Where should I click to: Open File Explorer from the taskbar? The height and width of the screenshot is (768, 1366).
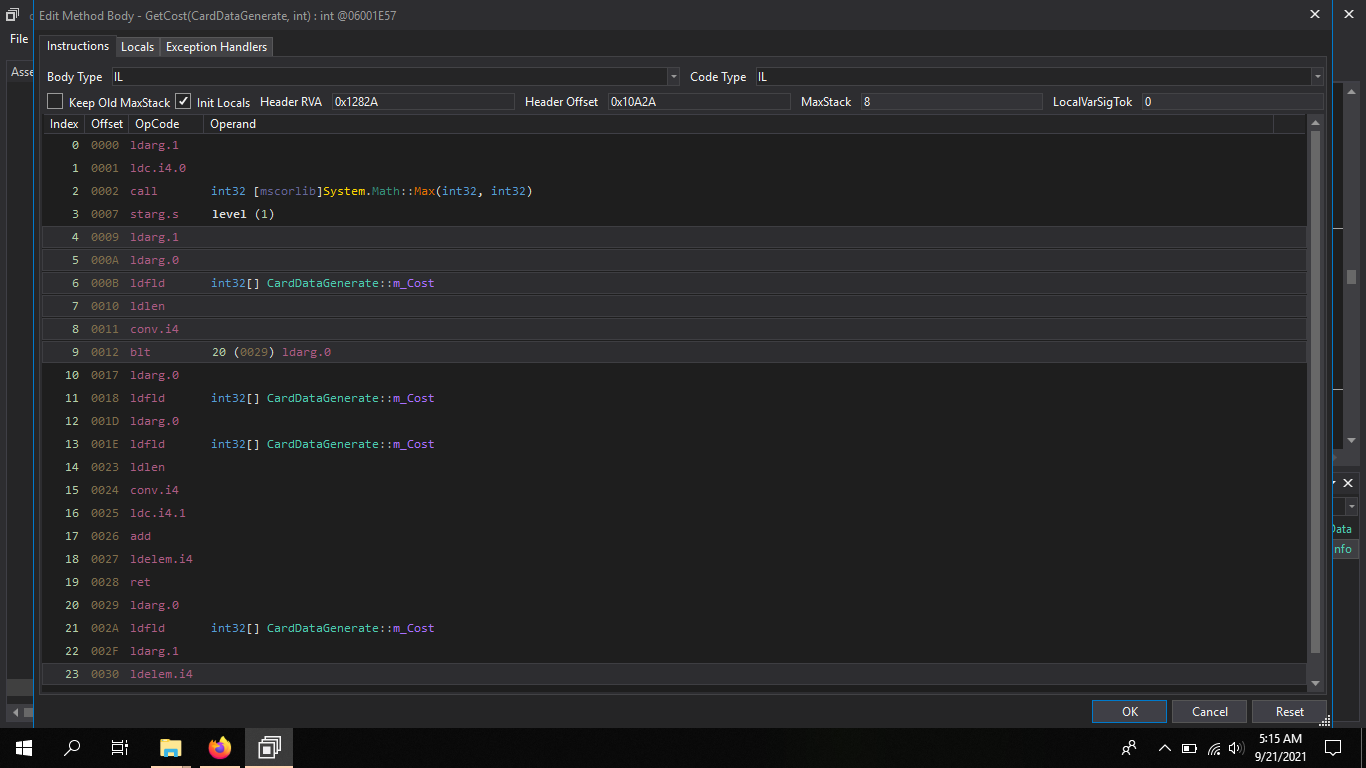(x=171, y=748)
